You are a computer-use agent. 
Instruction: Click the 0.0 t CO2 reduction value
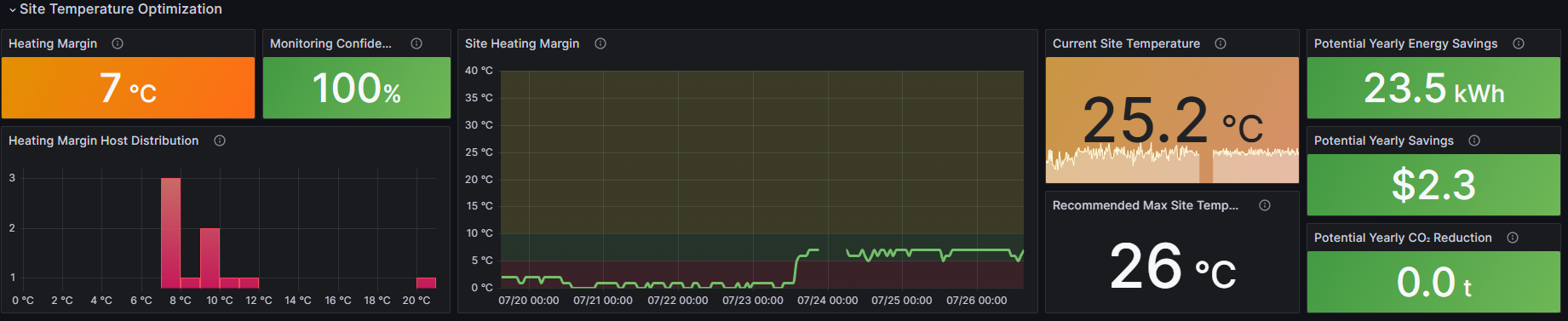(1434, 283)
